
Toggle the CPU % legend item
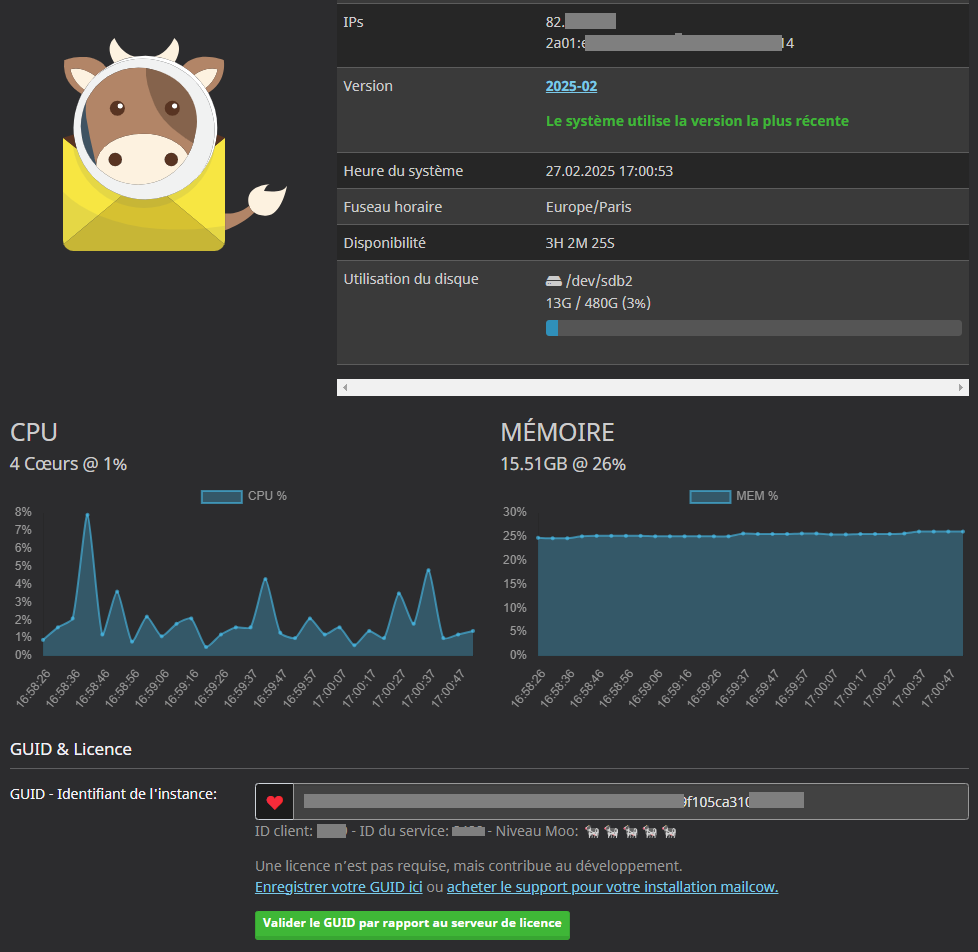[244, 496]
